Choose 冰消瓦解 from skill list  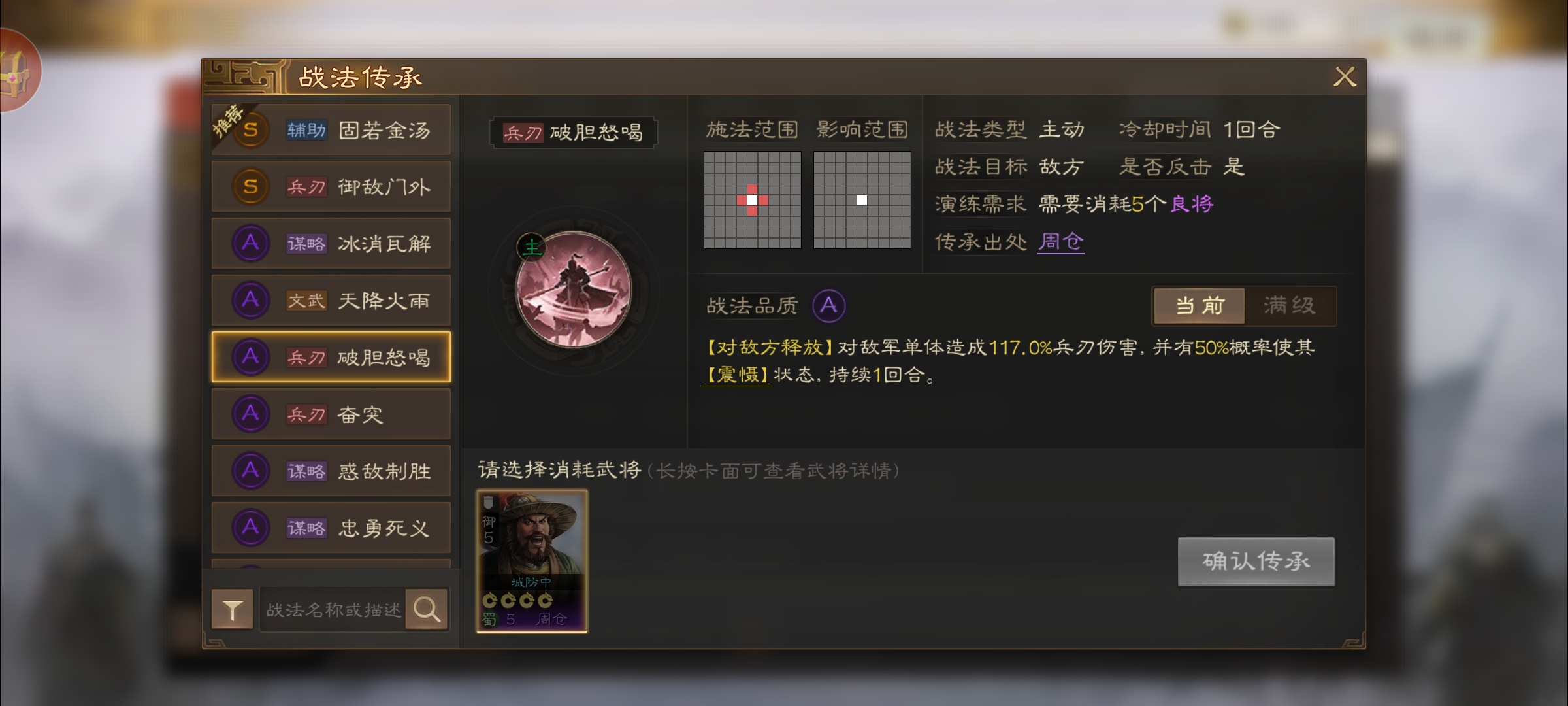[331, 244]
